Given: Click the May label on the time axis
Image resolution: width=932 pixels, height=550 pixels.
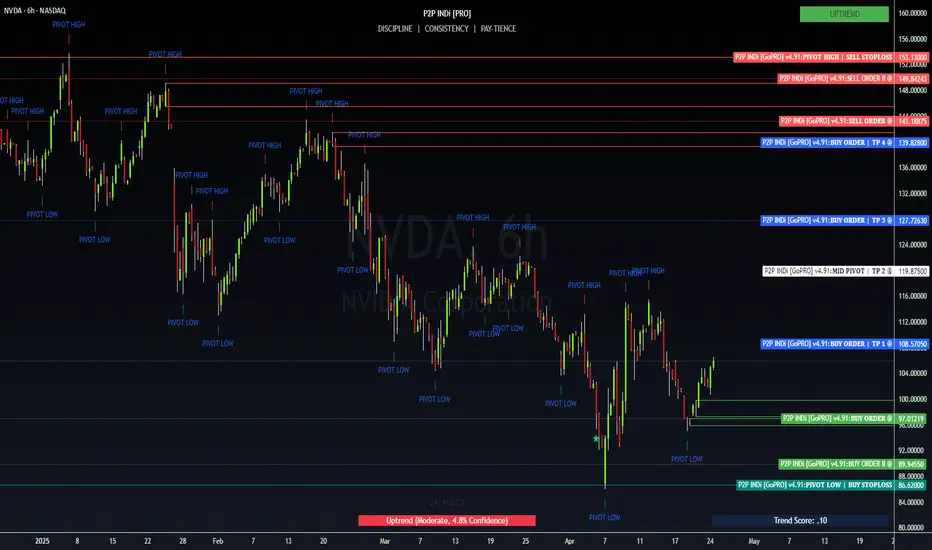Looking at the screenshot, I should click(x=754, y=541).
